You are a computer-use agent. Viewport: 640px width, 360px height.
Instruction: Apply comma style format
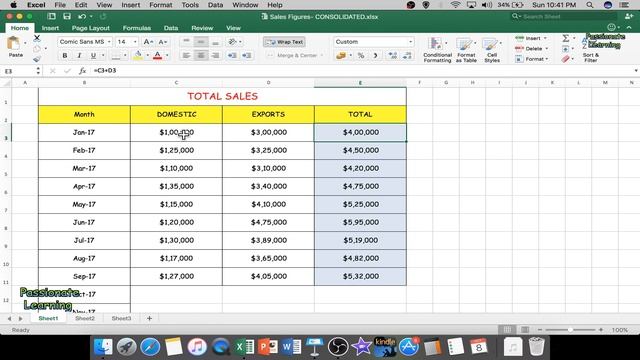376,56
